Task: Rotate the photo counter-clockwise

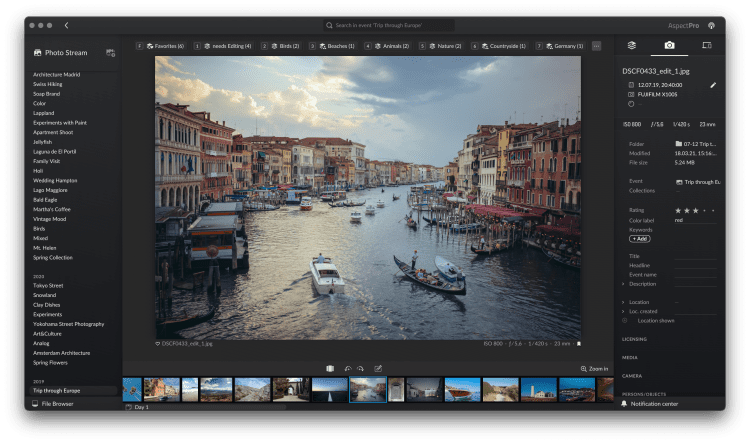Action: 346,368
